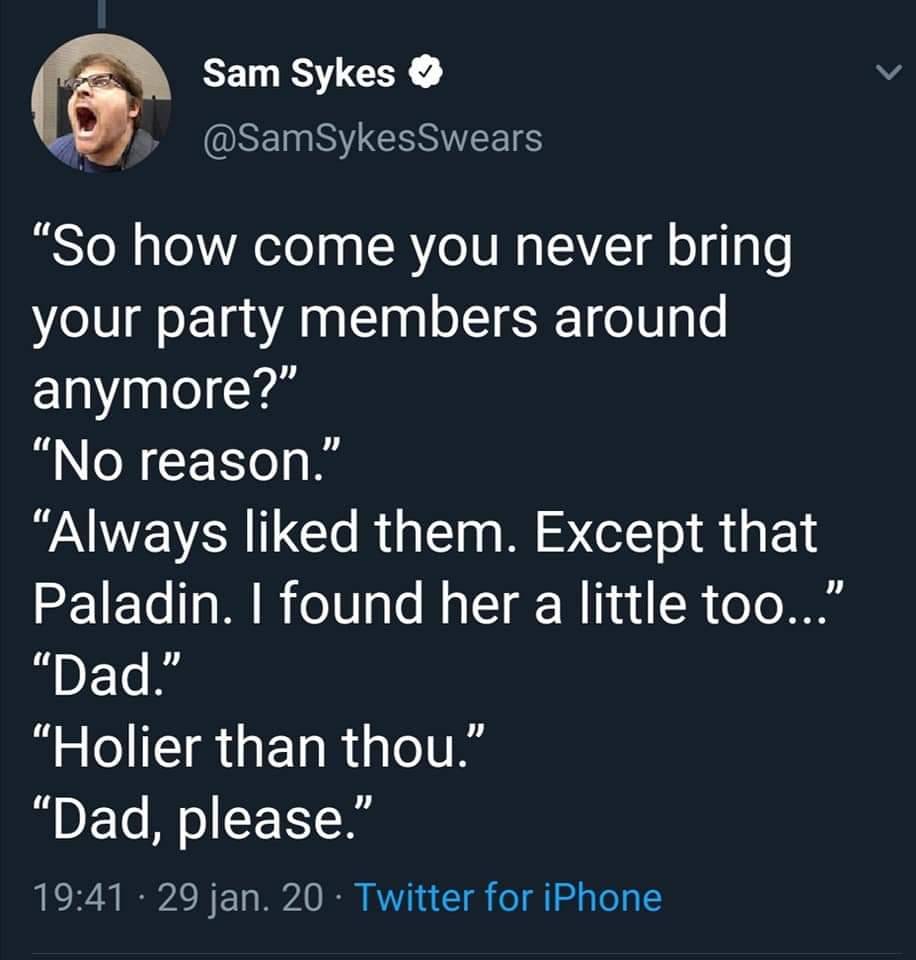Click the verified badge next to Sam Sykes
916x960 pixels.
pos(426,73)
